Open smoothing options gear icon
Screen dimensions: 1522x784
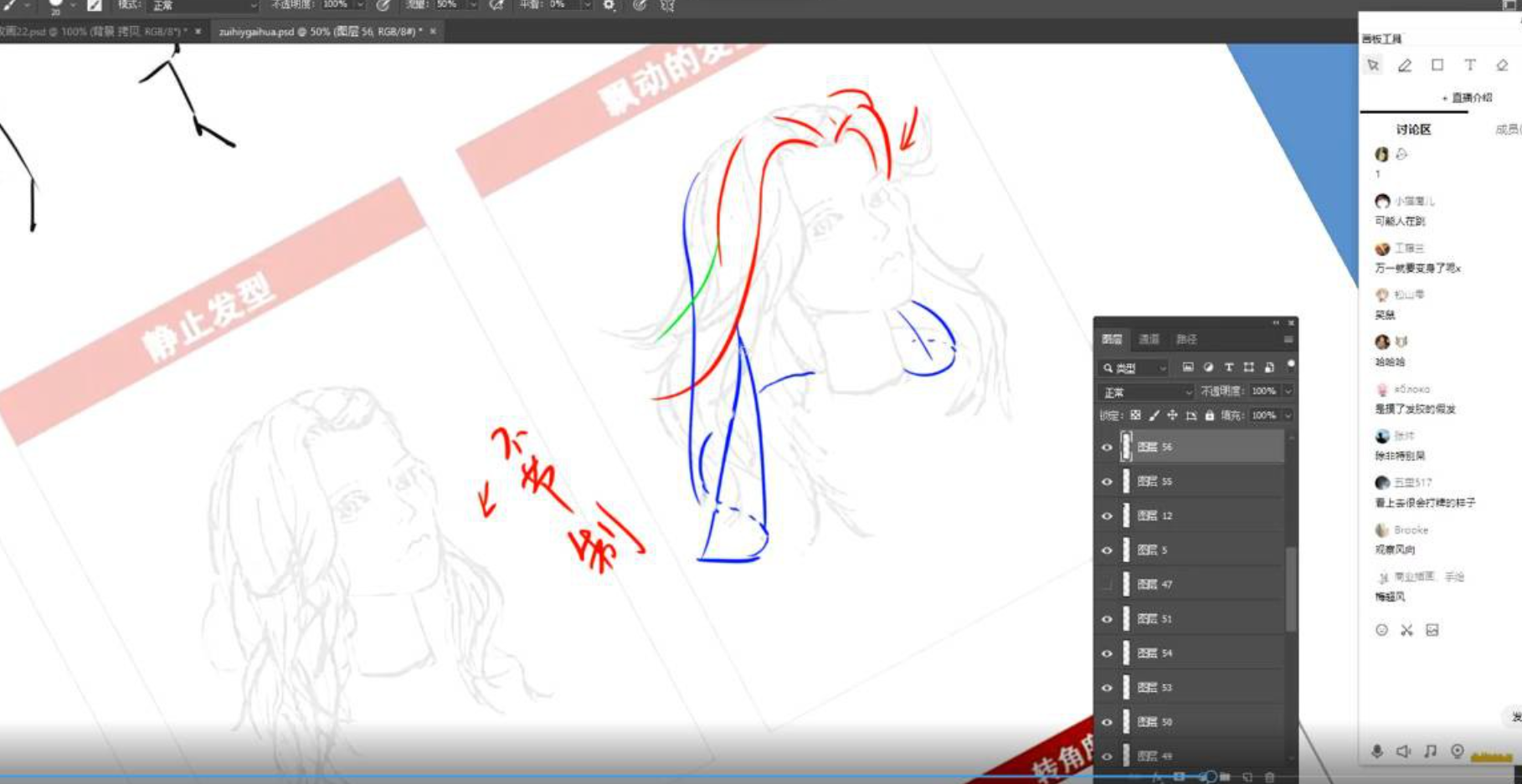click(x=609, y=5)
